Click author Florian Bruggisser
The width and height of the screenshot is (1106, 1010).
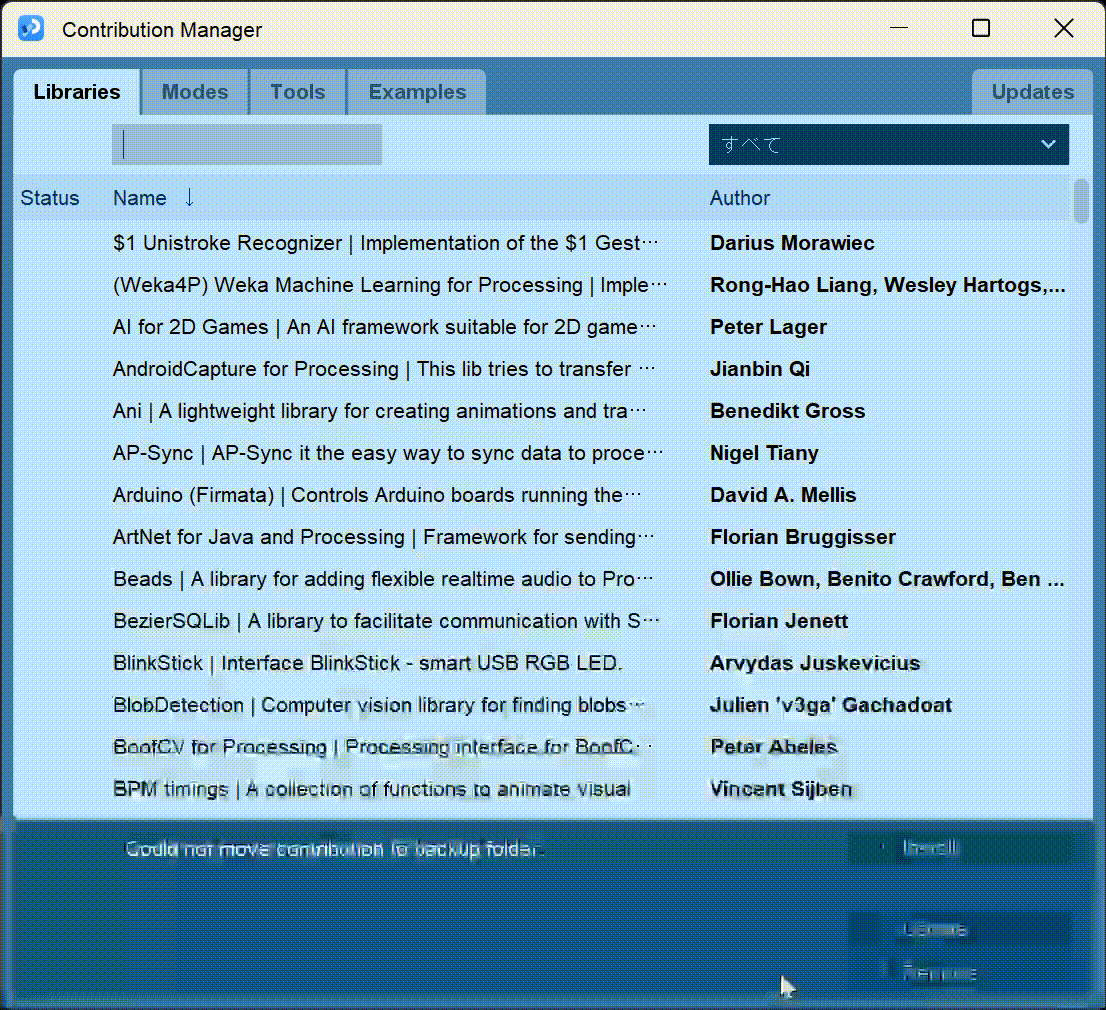pos(803,537)
